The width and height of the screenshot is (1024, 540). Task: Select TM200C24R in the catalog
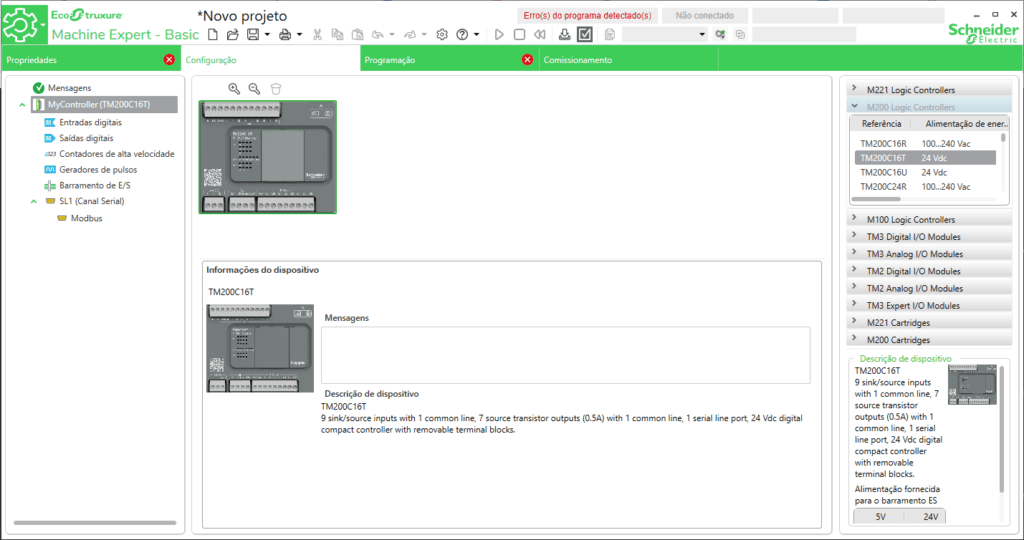tap(925, 187)
